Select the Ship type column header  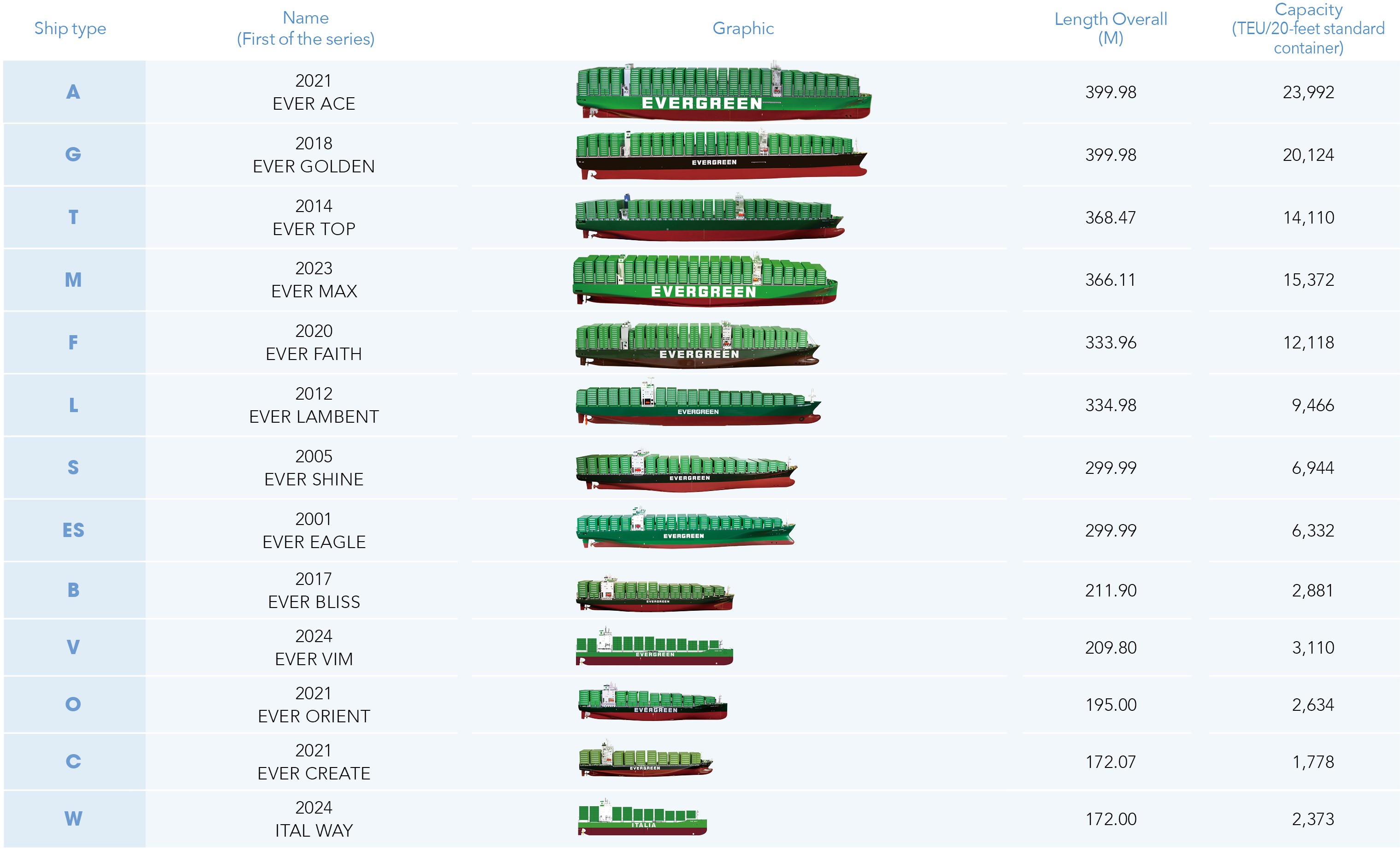70,29
